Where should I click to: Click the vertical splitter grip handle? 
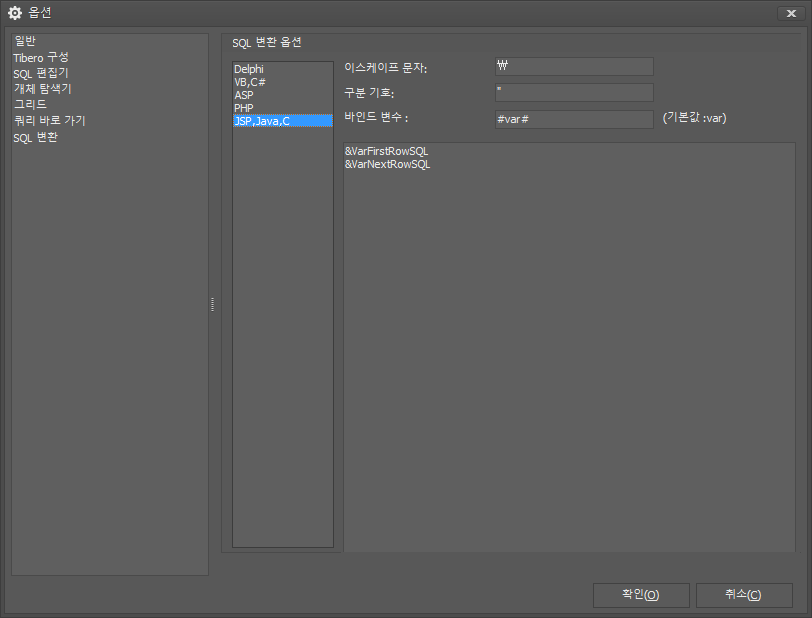(x=212, y=305)
